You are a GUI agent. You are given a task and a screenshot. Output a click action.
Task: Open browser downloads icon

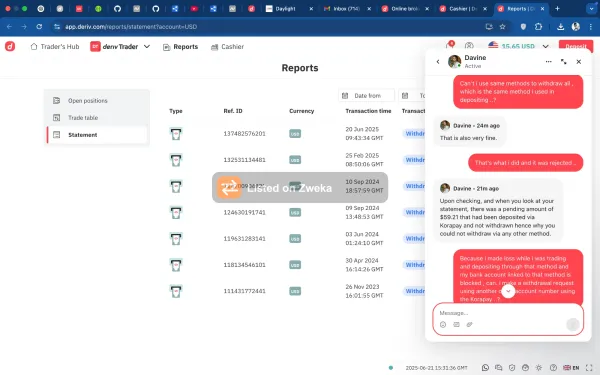click(560, 26)
